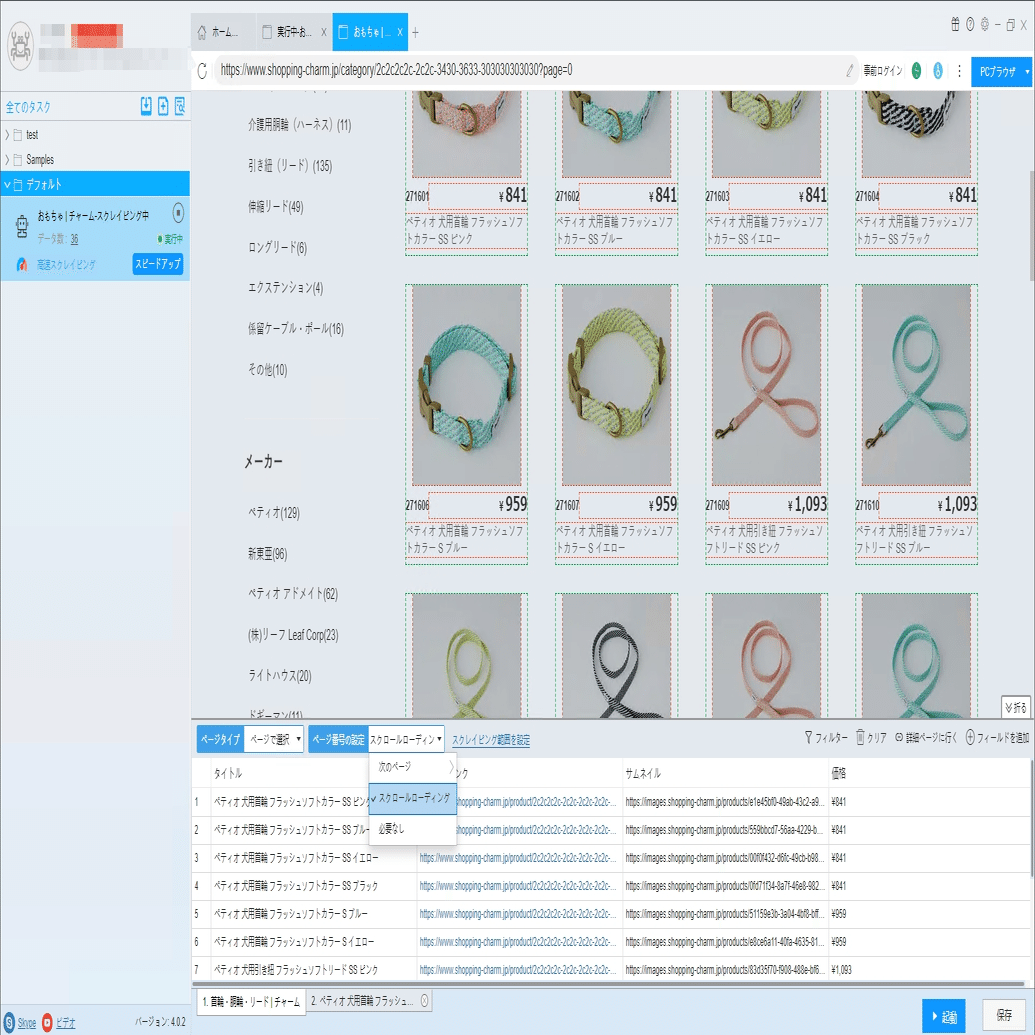Click the data table horizontal scrollbar

pyautogui.click(x=611, y=984)
